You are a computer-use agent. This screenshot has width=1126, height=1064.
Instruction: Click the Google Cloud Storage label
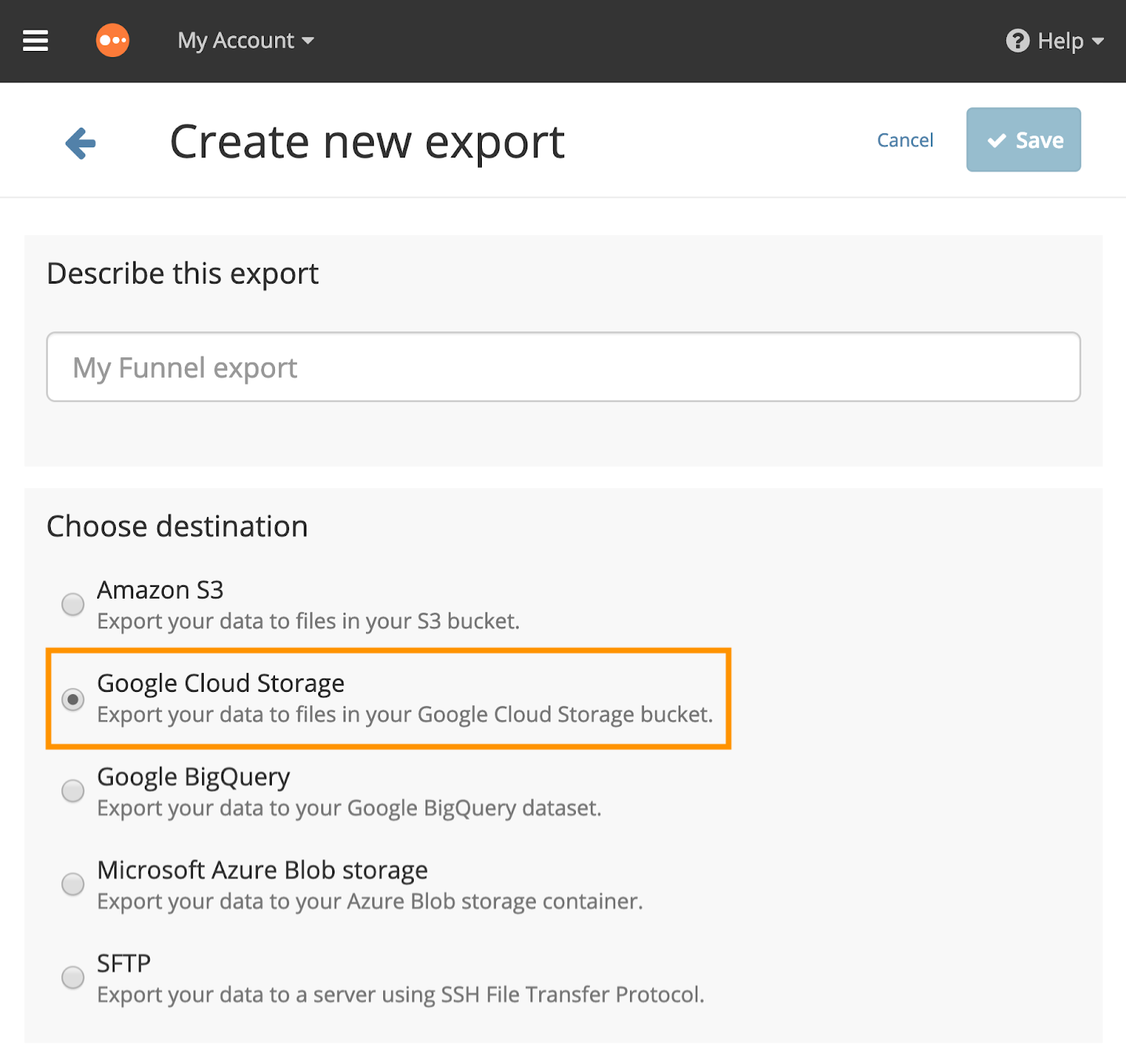tap(221, 683)
